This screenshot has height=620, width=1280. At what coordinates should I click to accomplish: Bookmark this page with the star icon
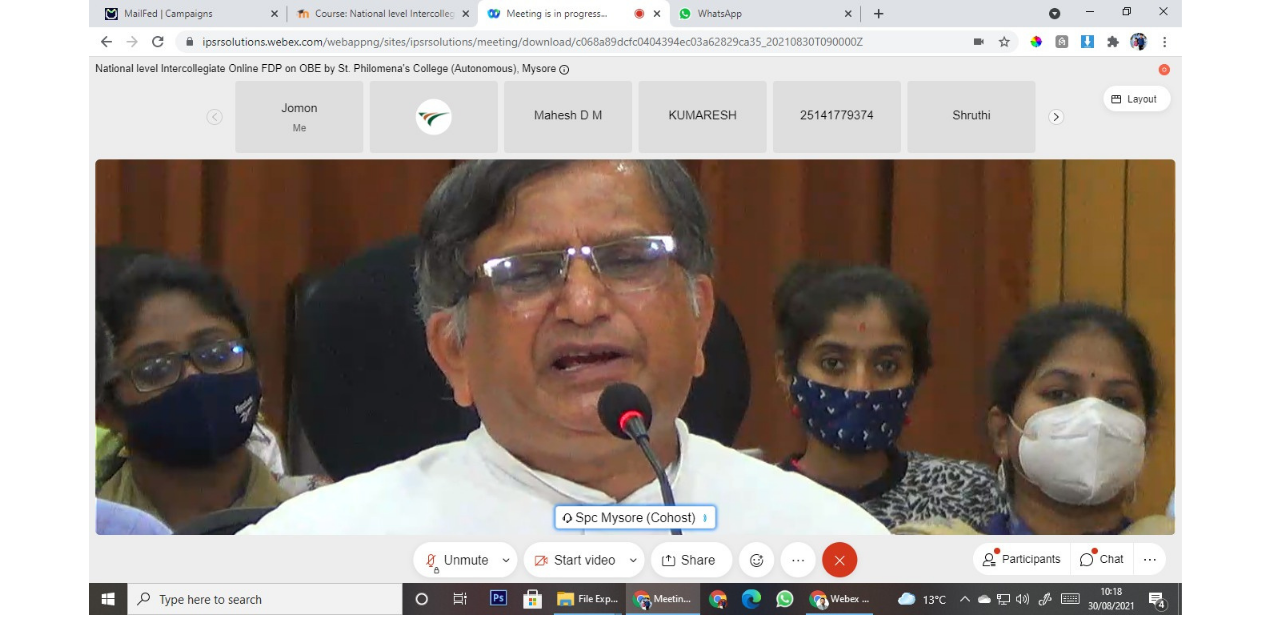pos(1004,42)
